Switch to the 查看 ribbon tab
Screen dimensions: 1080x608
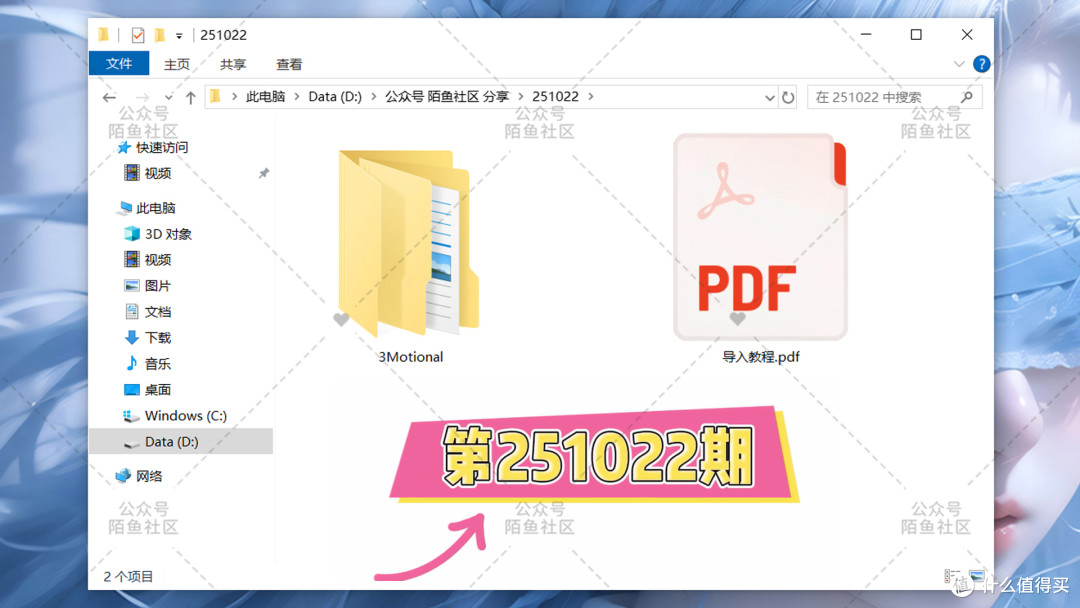coord(289,64)
